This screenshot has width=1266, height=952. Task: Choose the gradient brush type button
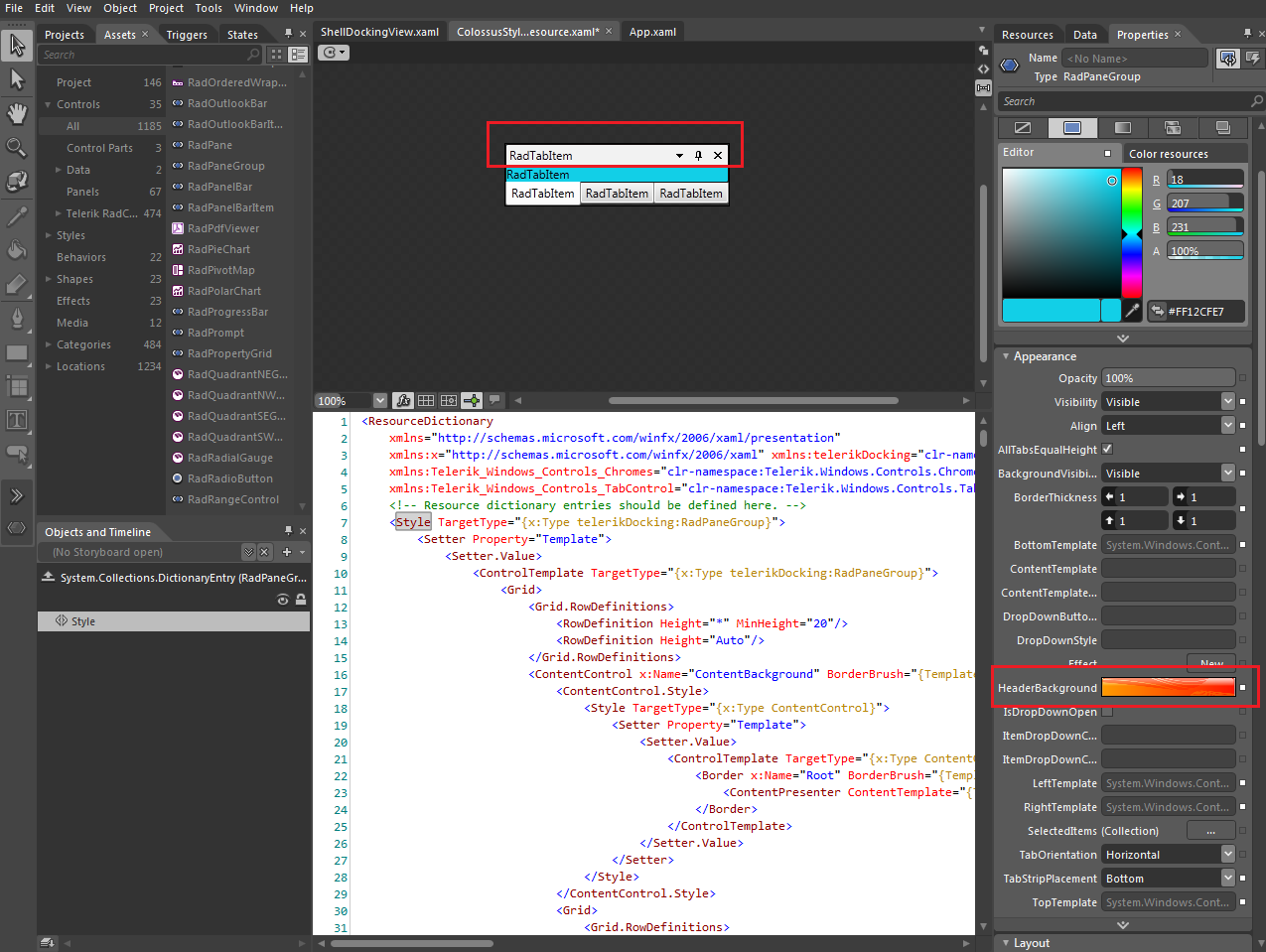(1122, 128)
